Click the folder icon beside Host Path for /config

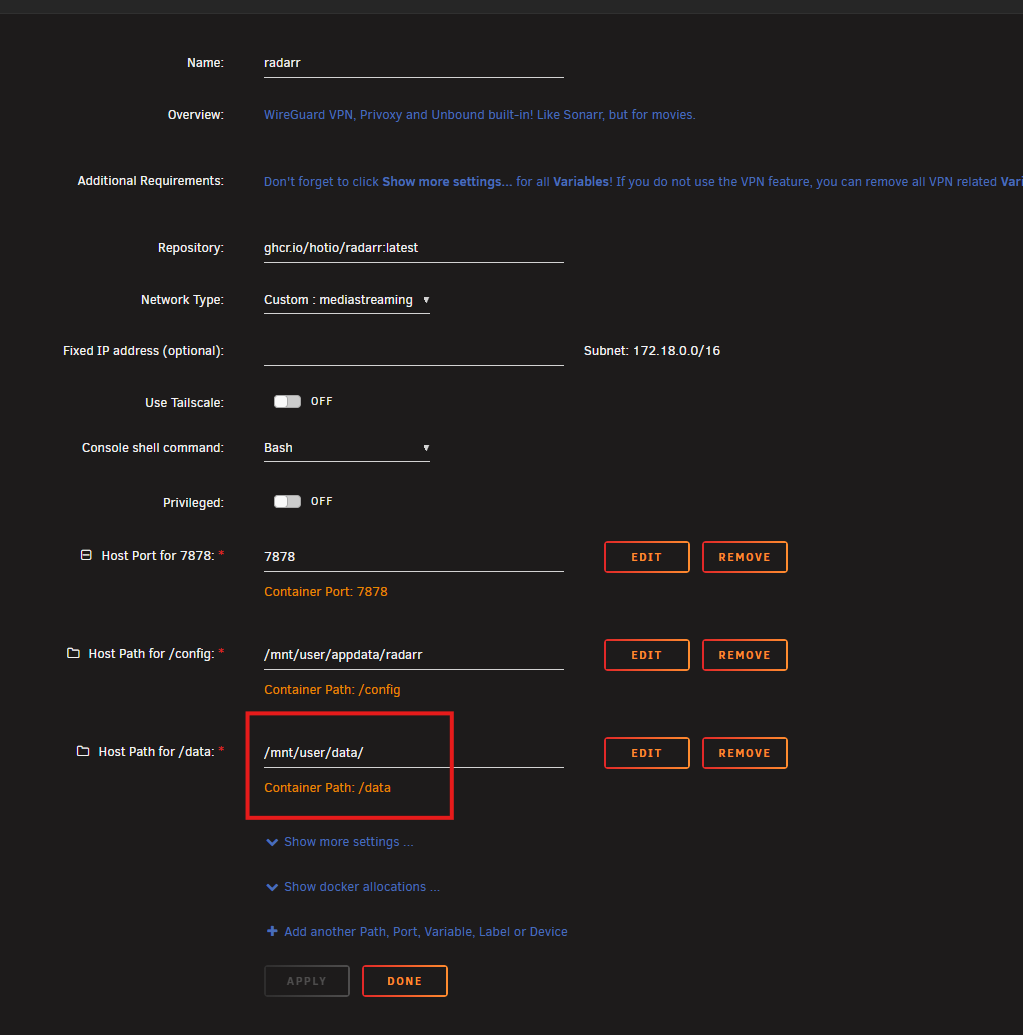tap(73, 653)
